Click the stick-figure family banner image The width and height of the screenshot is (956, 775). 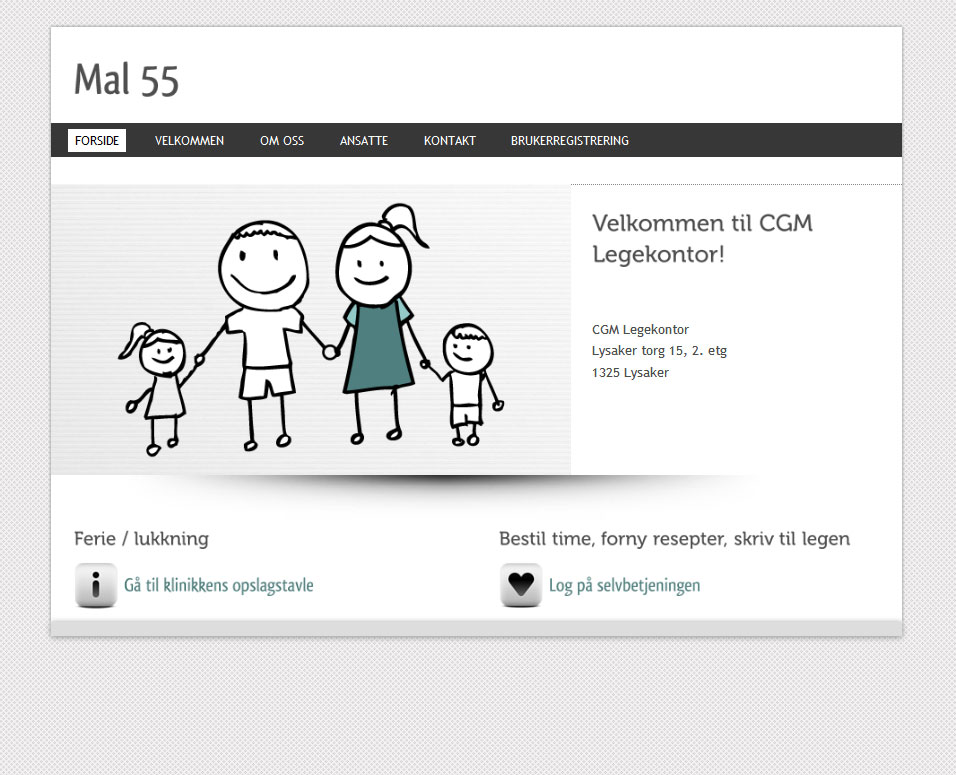click(311, 329)
